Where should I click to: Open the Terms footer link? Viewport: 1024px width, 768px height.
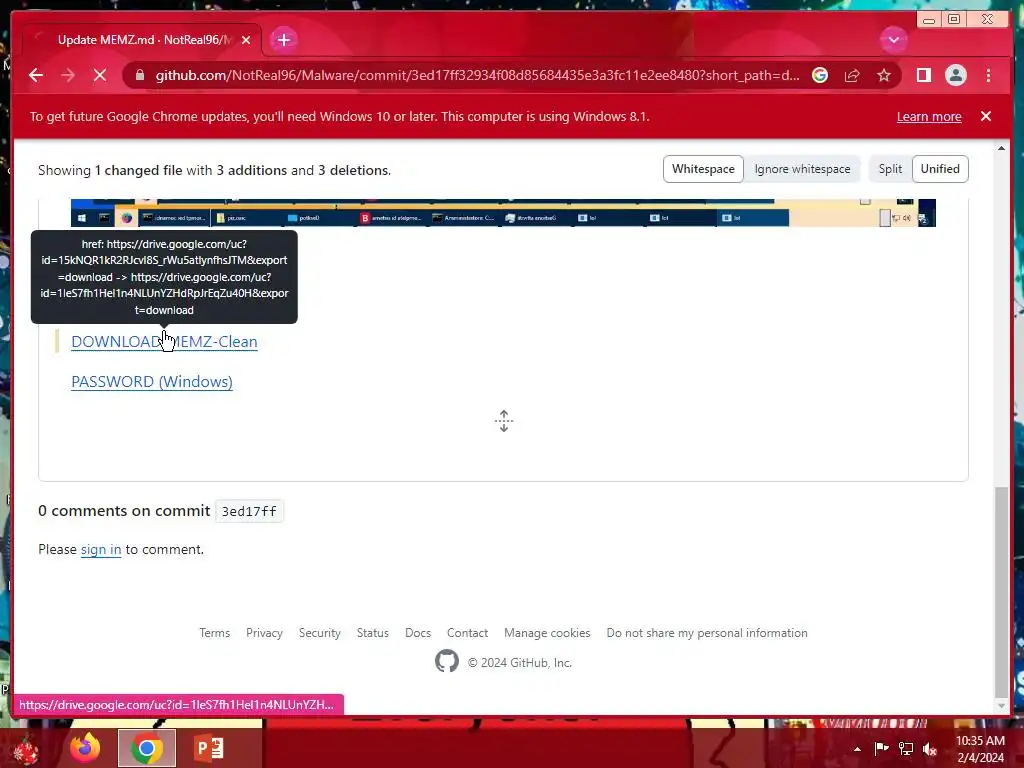(x=215, y=633)
